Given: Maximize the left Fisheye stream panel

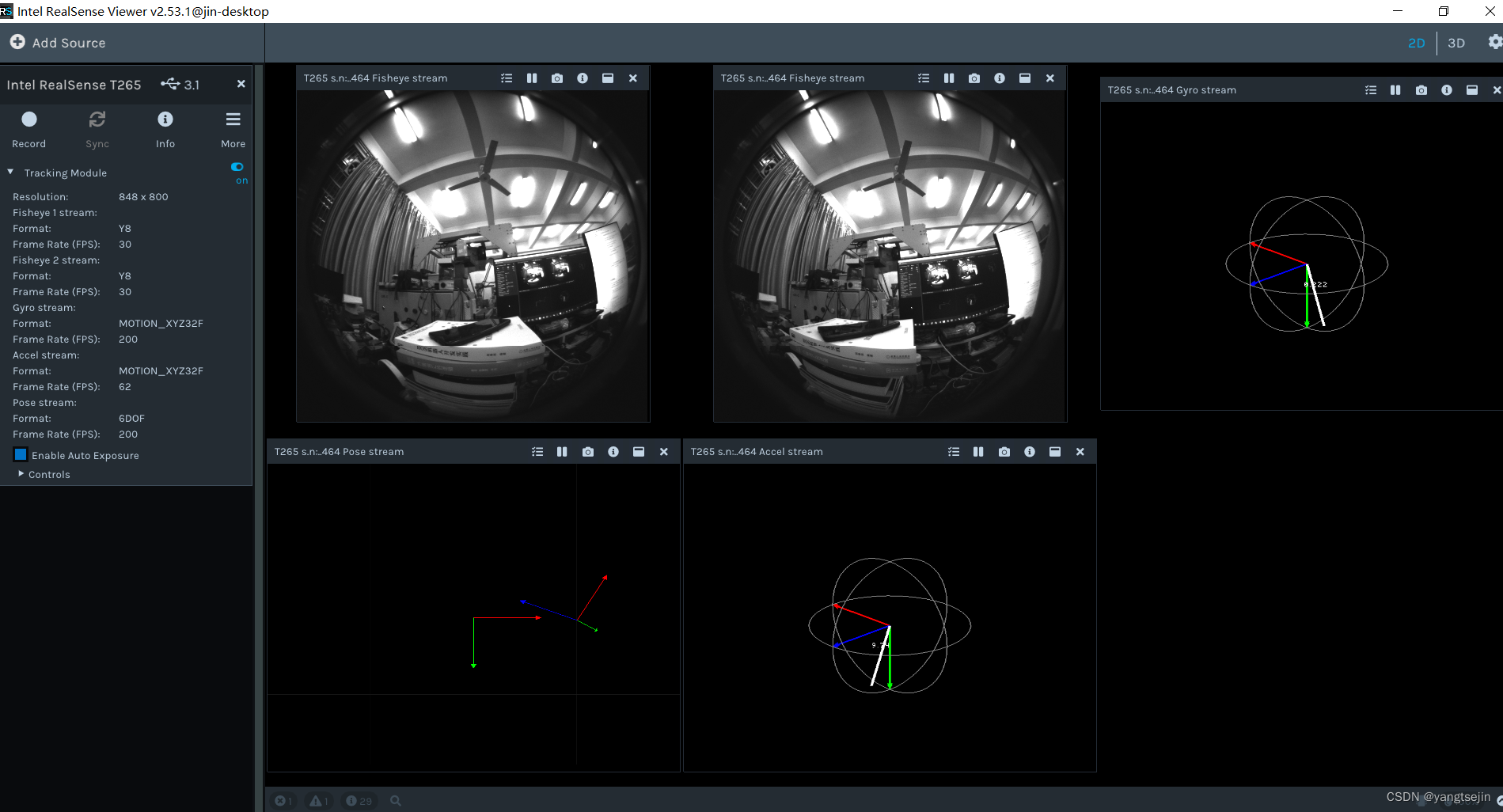Looking at the screenshot, I should [608, 78].
